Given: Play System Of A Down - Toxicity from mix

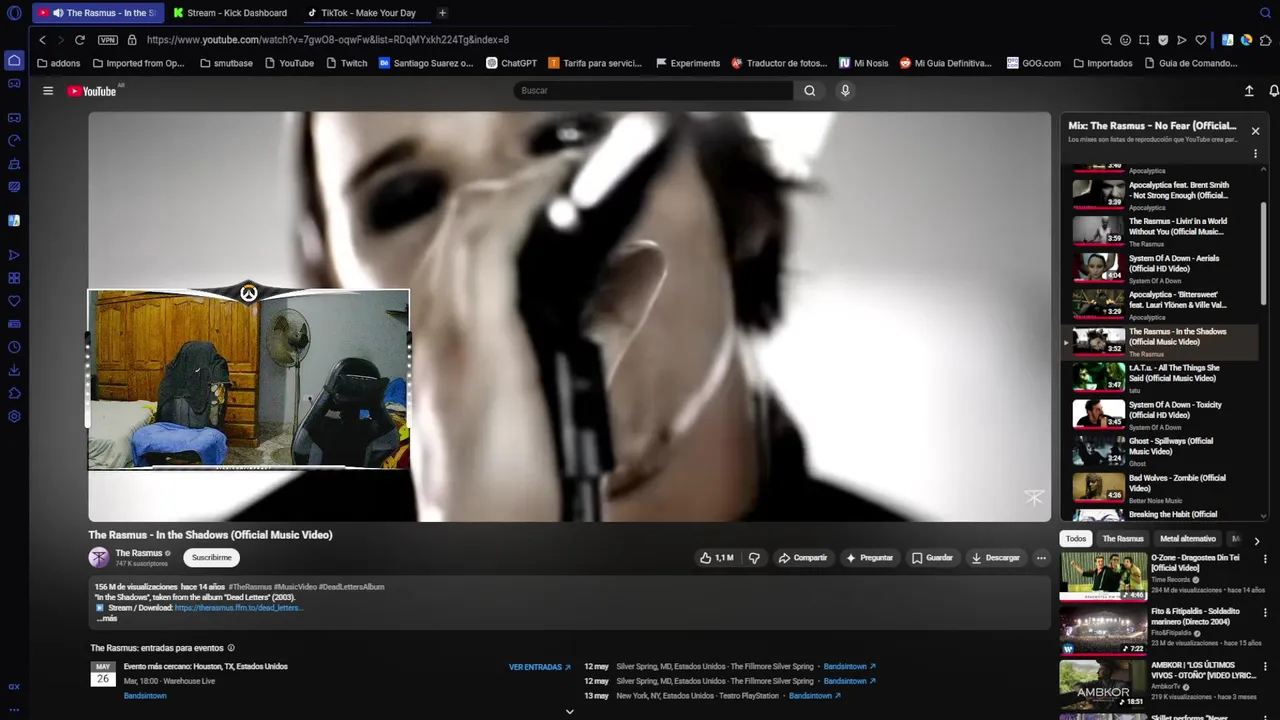Looking at the screenshot, I should coord(1160,414).
